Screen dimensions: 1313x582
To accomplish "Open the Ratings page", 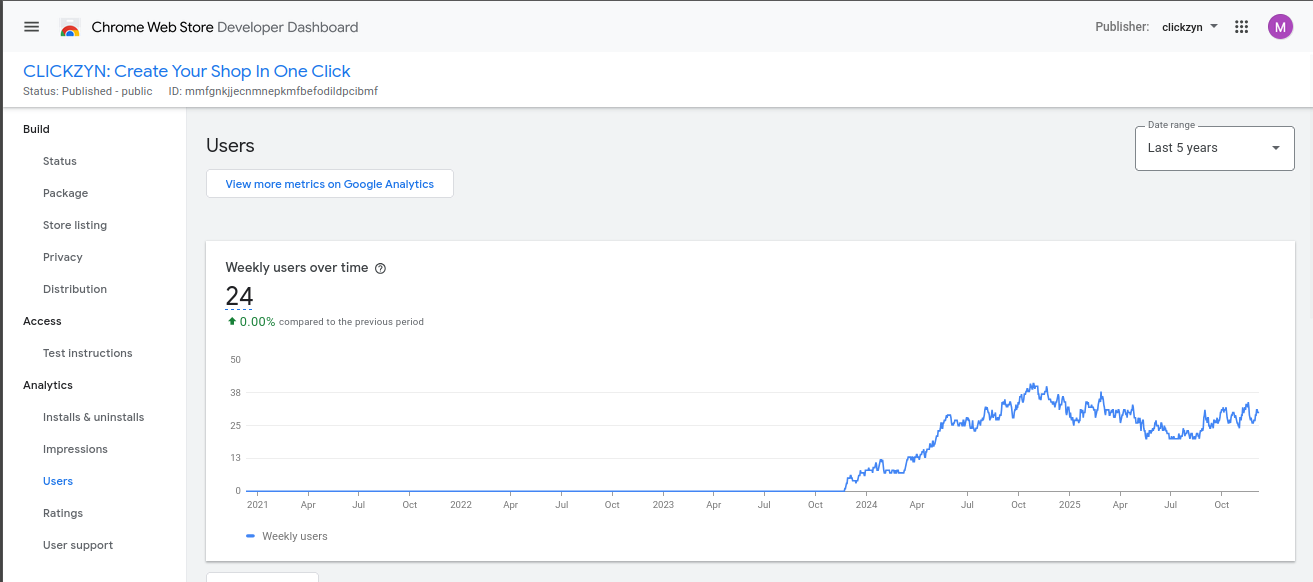I will [x=60, y=513].
